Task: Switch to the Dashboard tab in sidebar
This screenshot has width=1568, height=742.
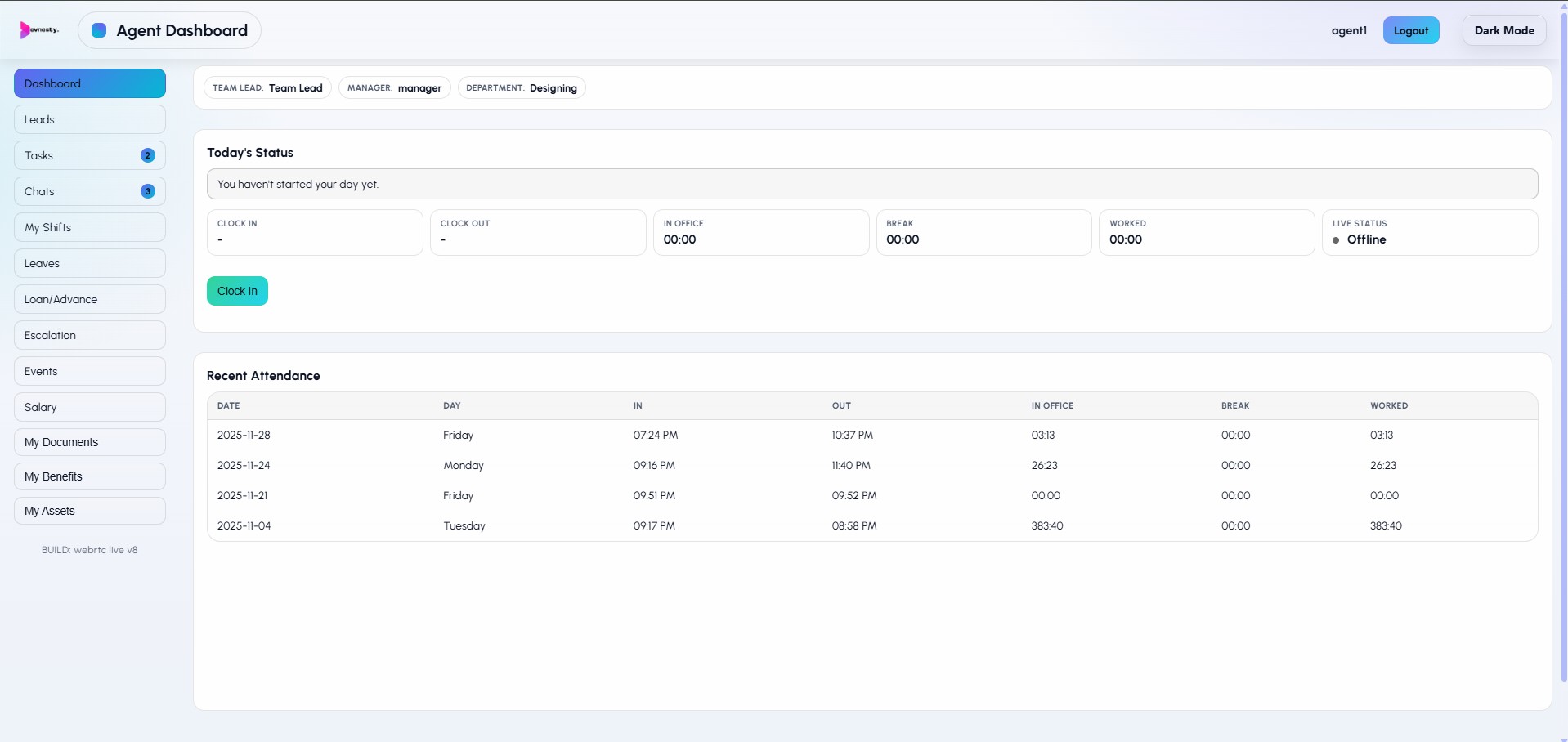Action: click(x=89, y=83)
